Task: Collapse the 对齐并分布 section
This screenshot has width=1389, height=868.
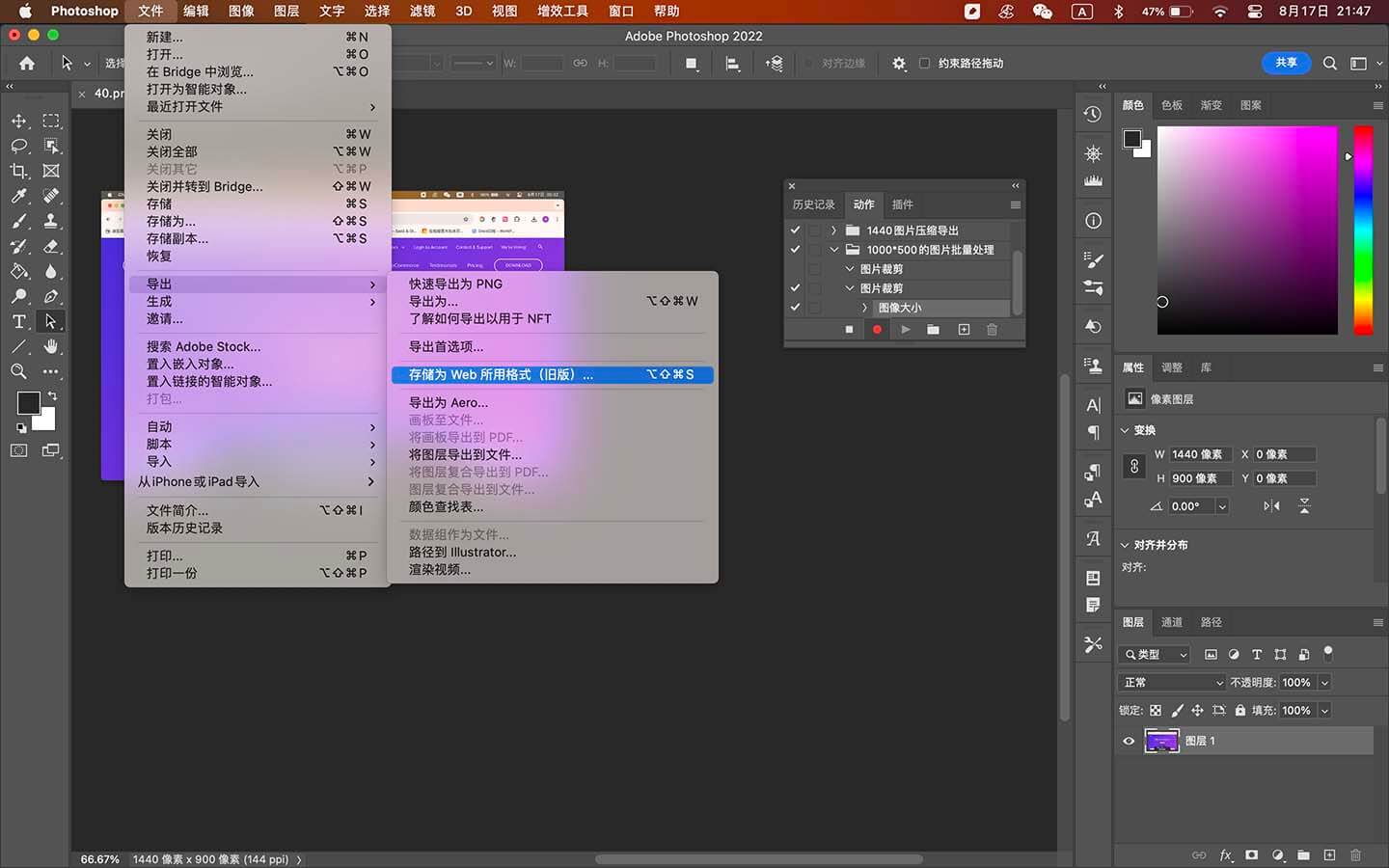Action: tap(1125, 545)
